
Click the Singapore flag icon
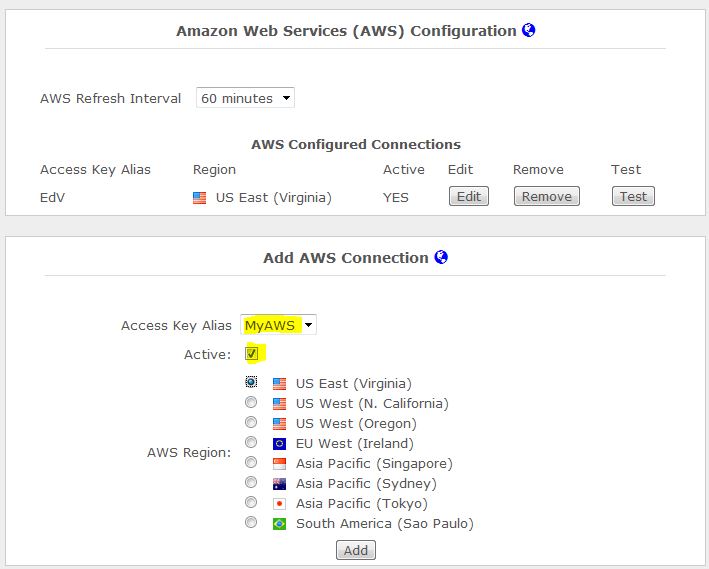tap(279, 464)
